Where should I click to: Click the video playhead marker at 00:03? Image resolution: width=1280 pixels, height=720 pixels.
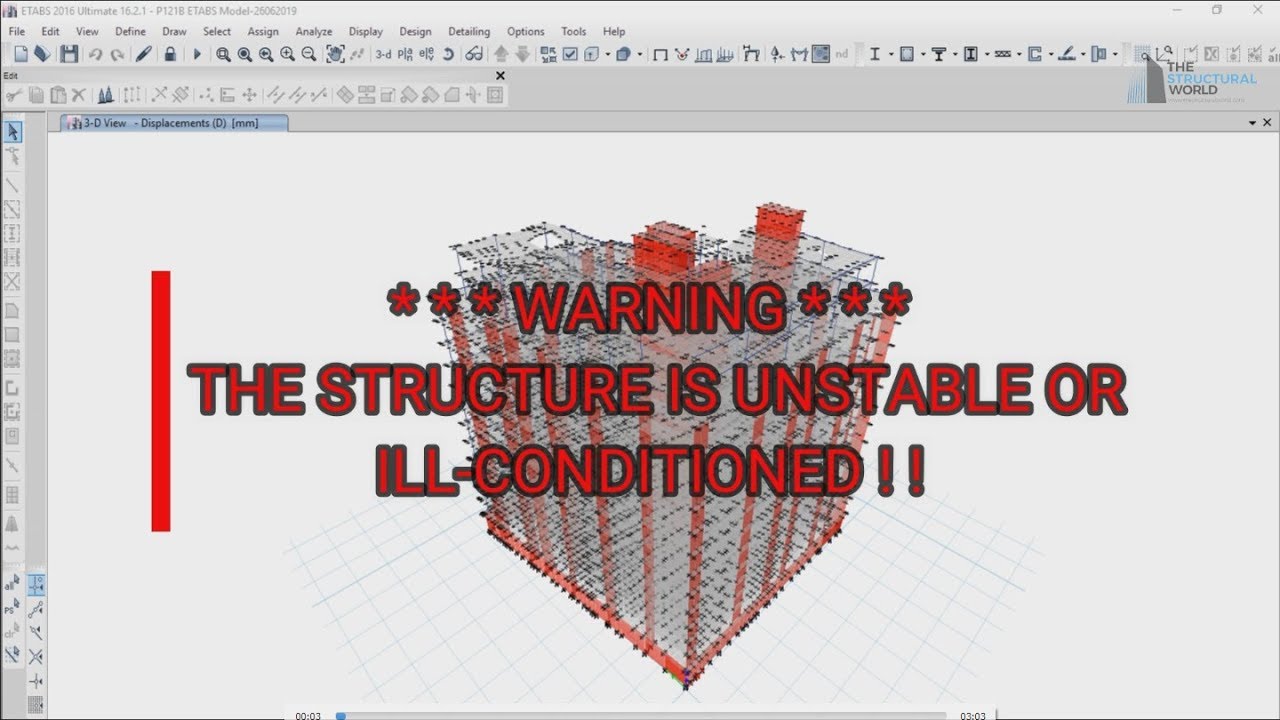click(x=340, y=715)
